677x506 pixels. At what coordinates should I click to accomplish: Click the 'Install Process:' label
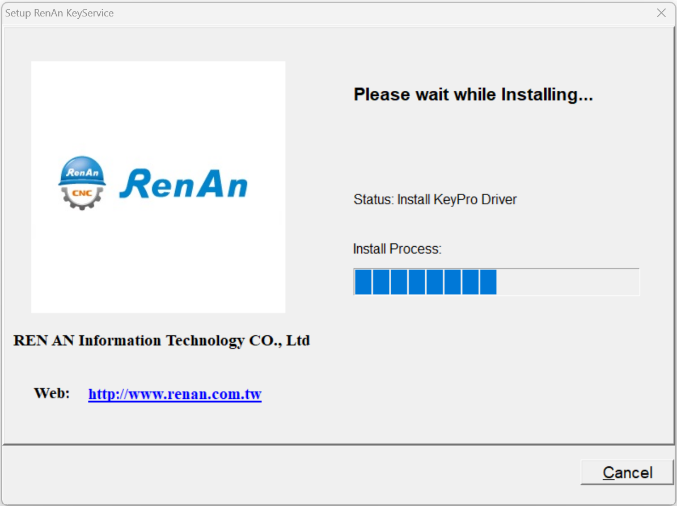(x=397, y=249)
